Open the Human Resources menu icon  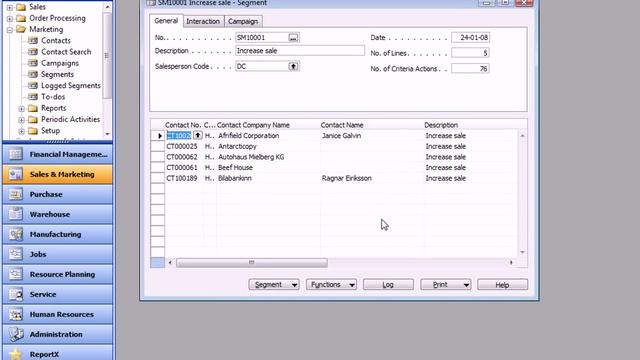click(x=16, y=314)
